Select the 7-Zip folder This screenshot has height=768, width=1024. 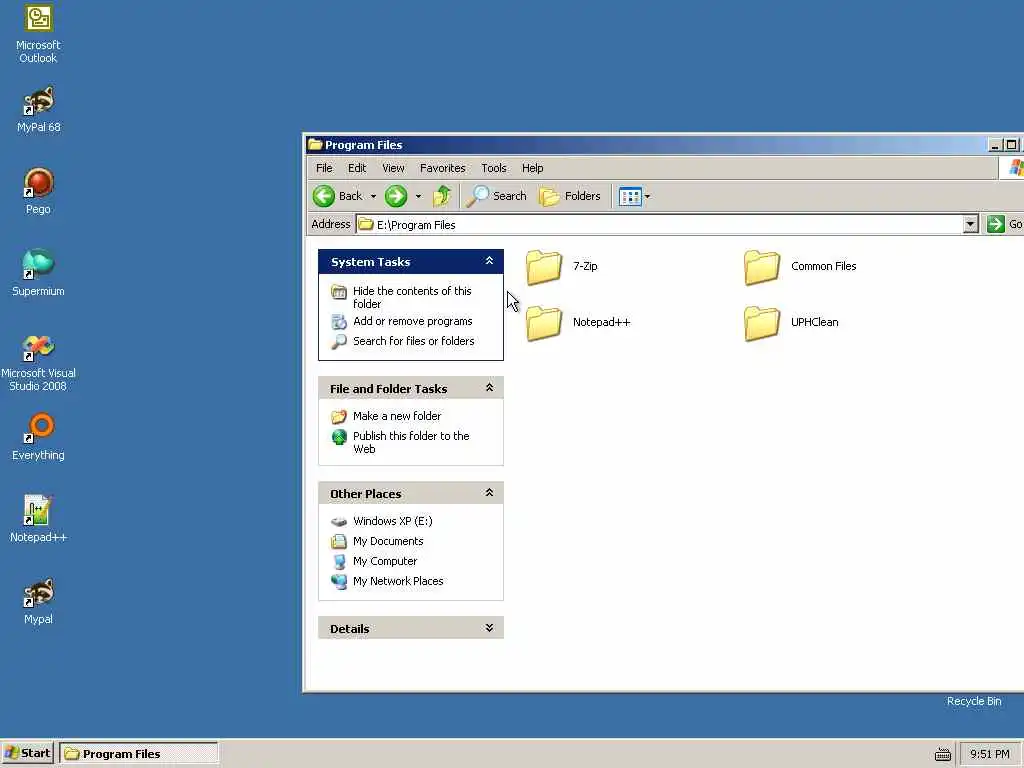[x=562, y=266]
